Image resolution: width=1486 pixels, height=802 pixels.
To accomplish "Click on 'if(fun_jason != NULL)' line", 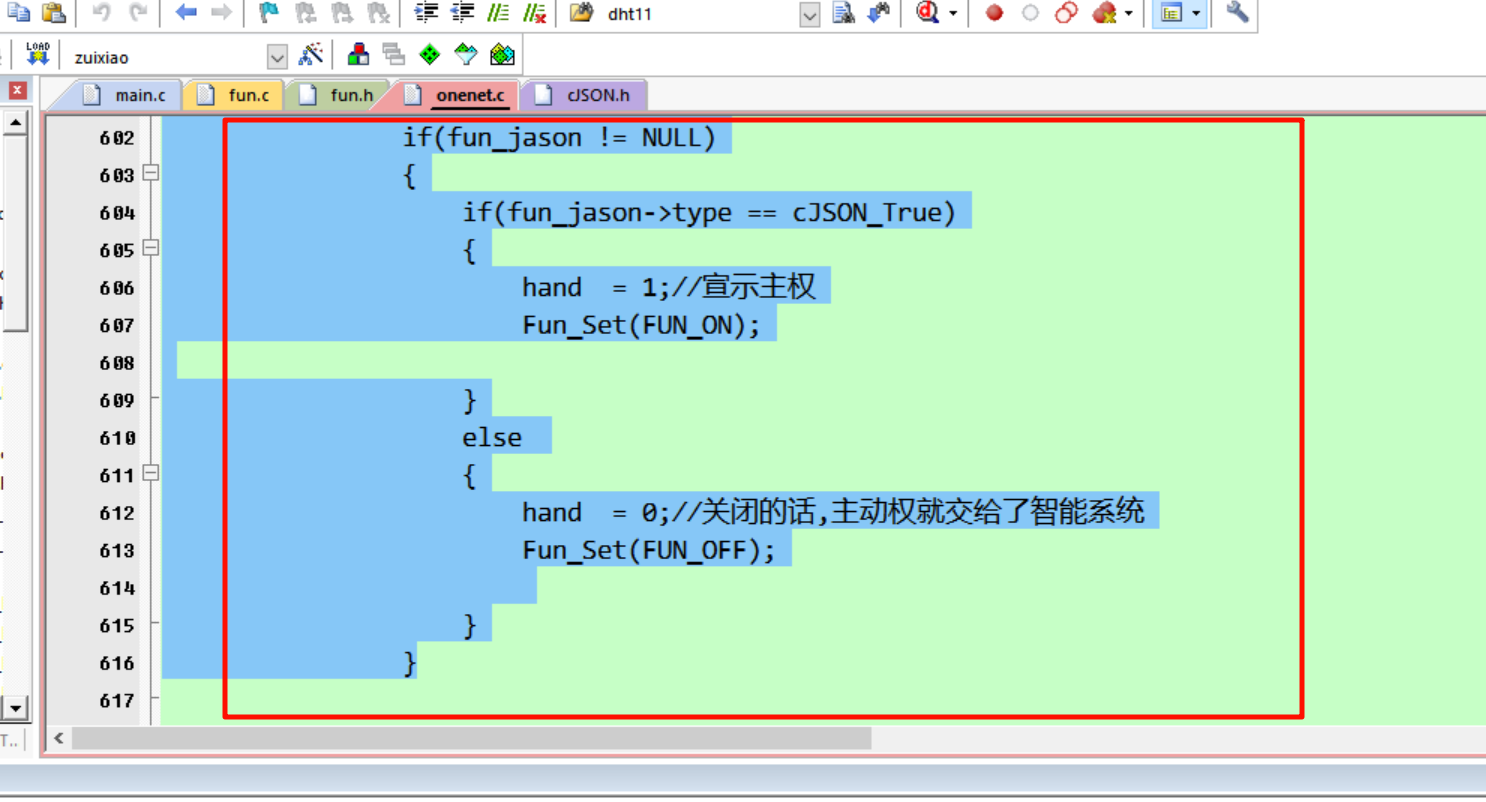I will [560, 138].
